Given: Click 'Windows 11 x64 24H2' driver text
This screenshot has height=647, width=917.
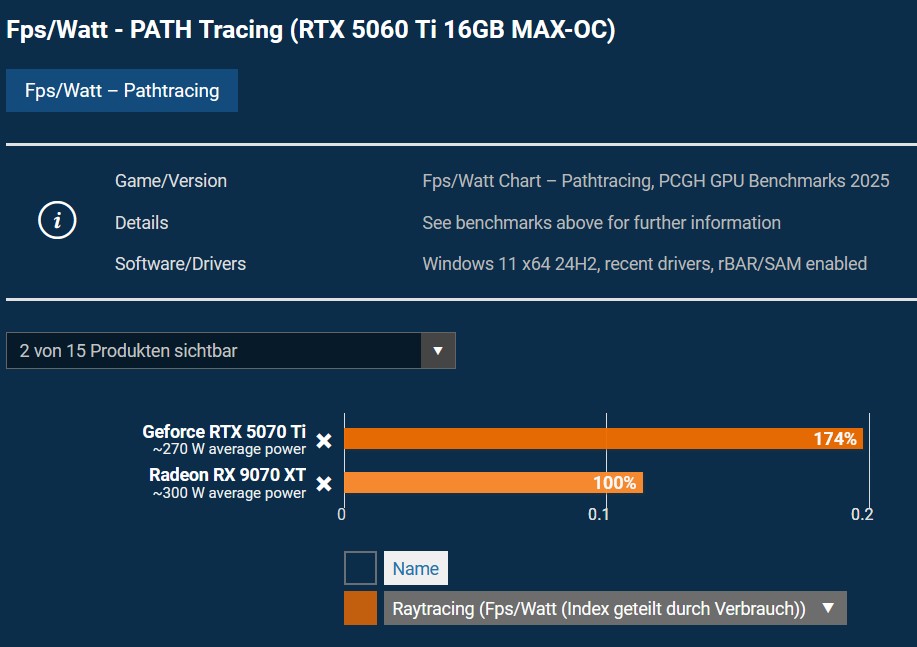Looking at the screenshot, I should click(x=509, y=264).
